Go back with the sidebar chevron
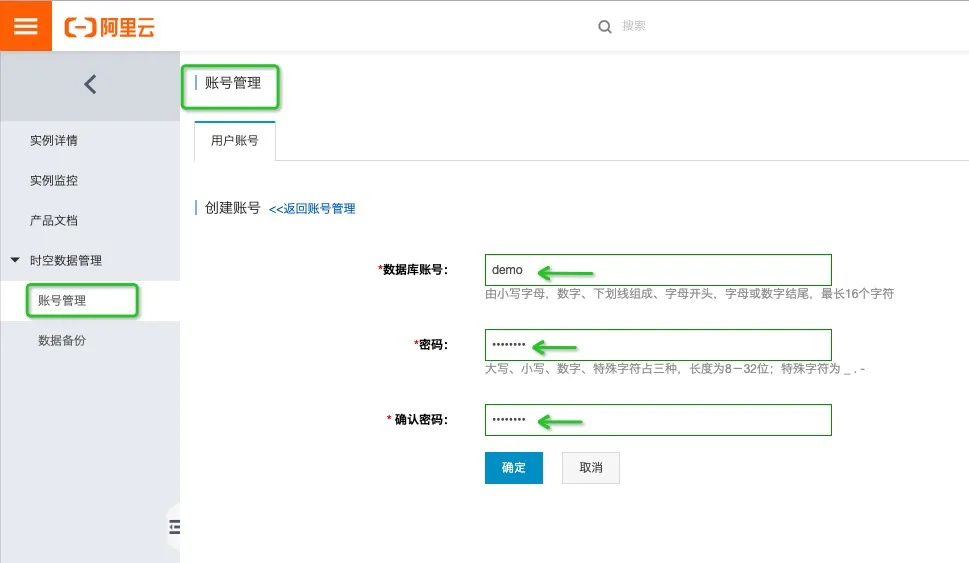This screenshot has height=563, width=969. [90, 85]
